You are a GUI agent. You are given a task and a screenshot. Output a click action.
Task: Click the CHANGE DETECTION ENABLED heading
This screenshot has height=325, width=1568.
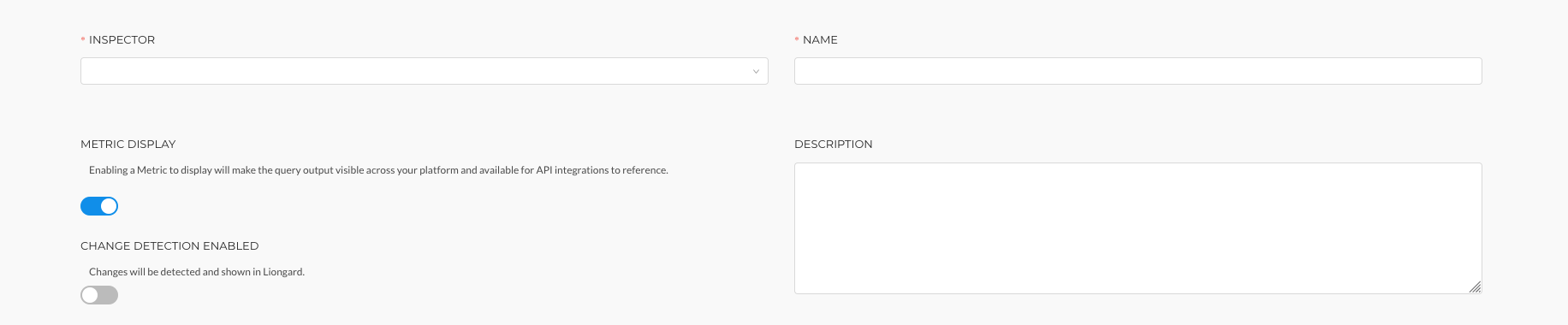coord(169,246)
